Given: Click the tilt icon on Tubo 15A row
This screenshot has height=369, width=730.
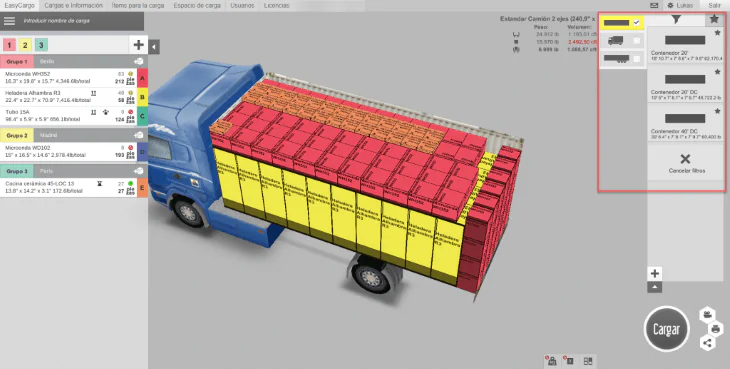Looking at the screenshot, I should pyautogui.click(x=106, y=112).
